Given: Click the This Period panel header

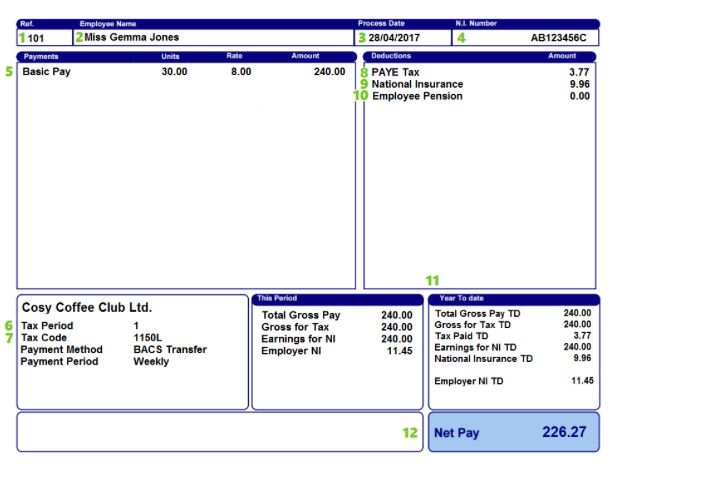Looking at the screenshot, I should (276, 298).
